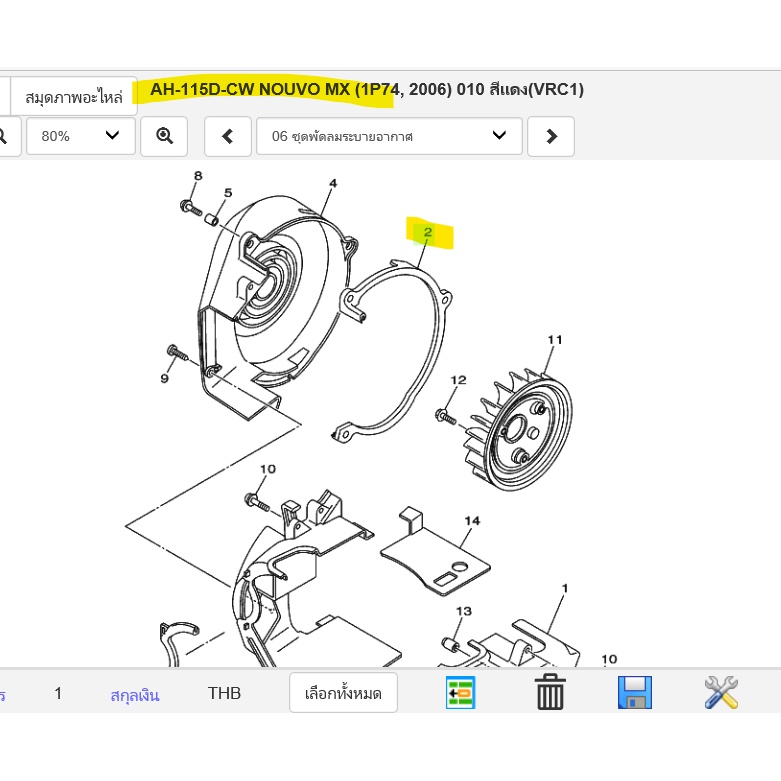Viewport: 781px width, 781px height.
Task: Click the floppy disk save icon
Action: click(635, 692)
